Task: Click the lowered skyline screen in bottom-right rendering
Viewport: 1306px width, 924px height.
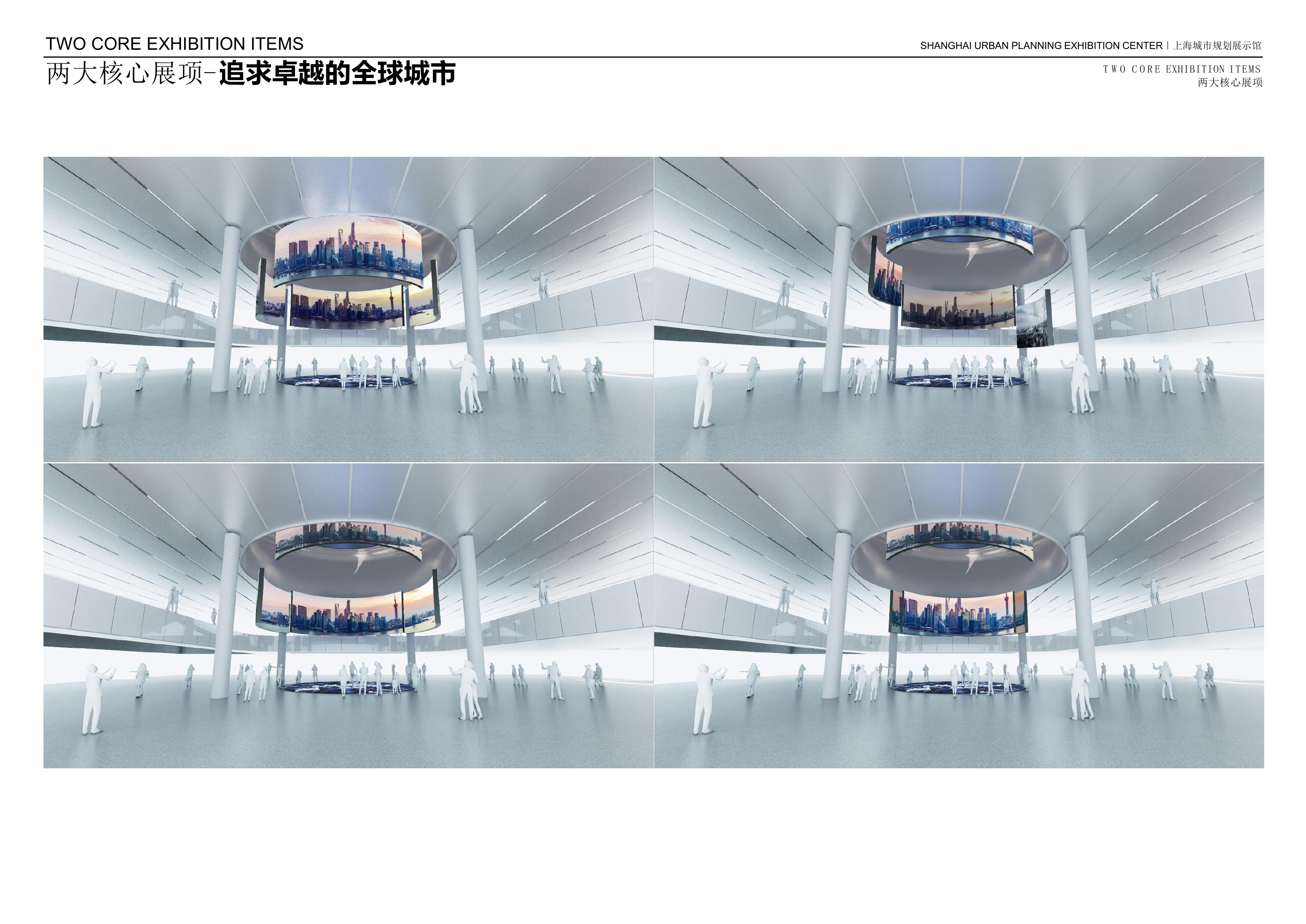Action: coord(958,613)
